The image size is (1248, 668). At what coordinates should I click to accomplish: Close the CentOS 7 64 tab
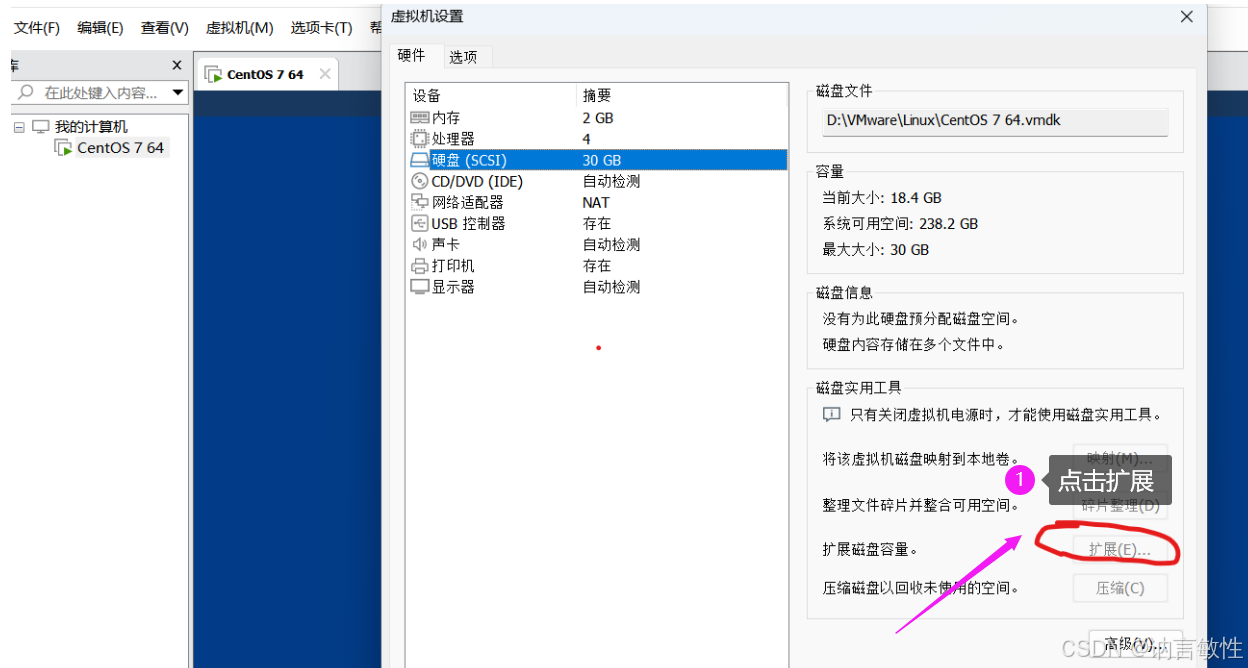[325, 74]
